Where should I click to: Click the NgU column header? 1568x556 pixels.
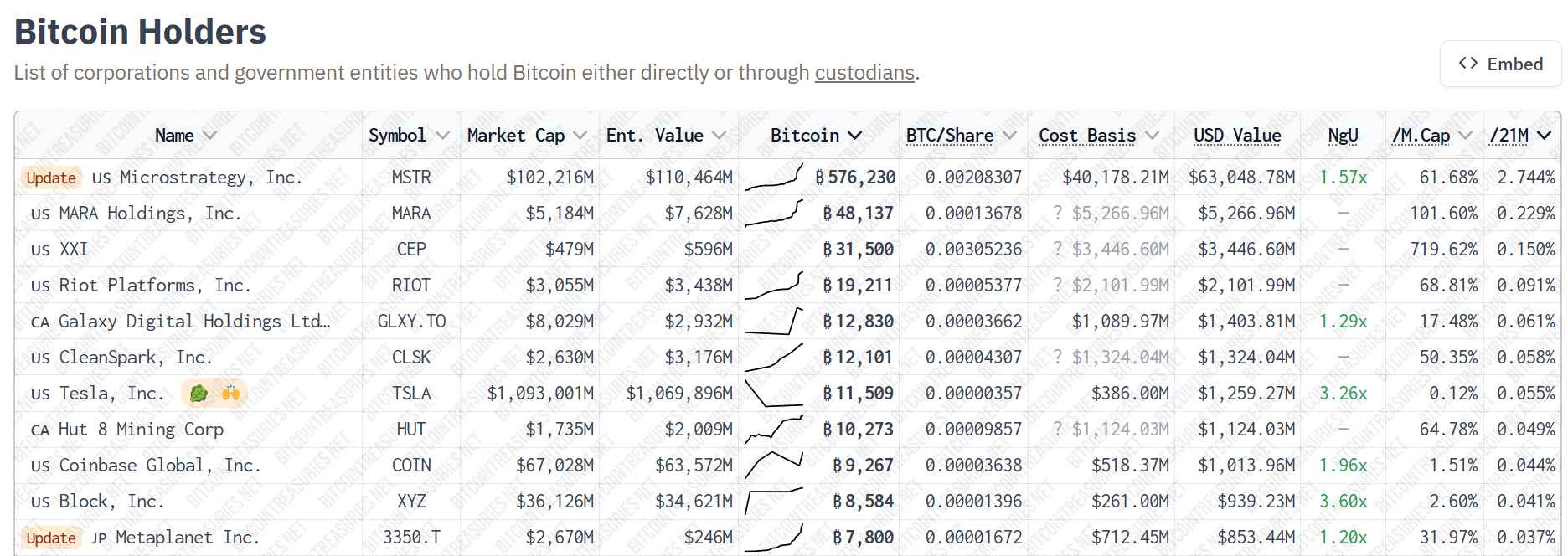1343,136
